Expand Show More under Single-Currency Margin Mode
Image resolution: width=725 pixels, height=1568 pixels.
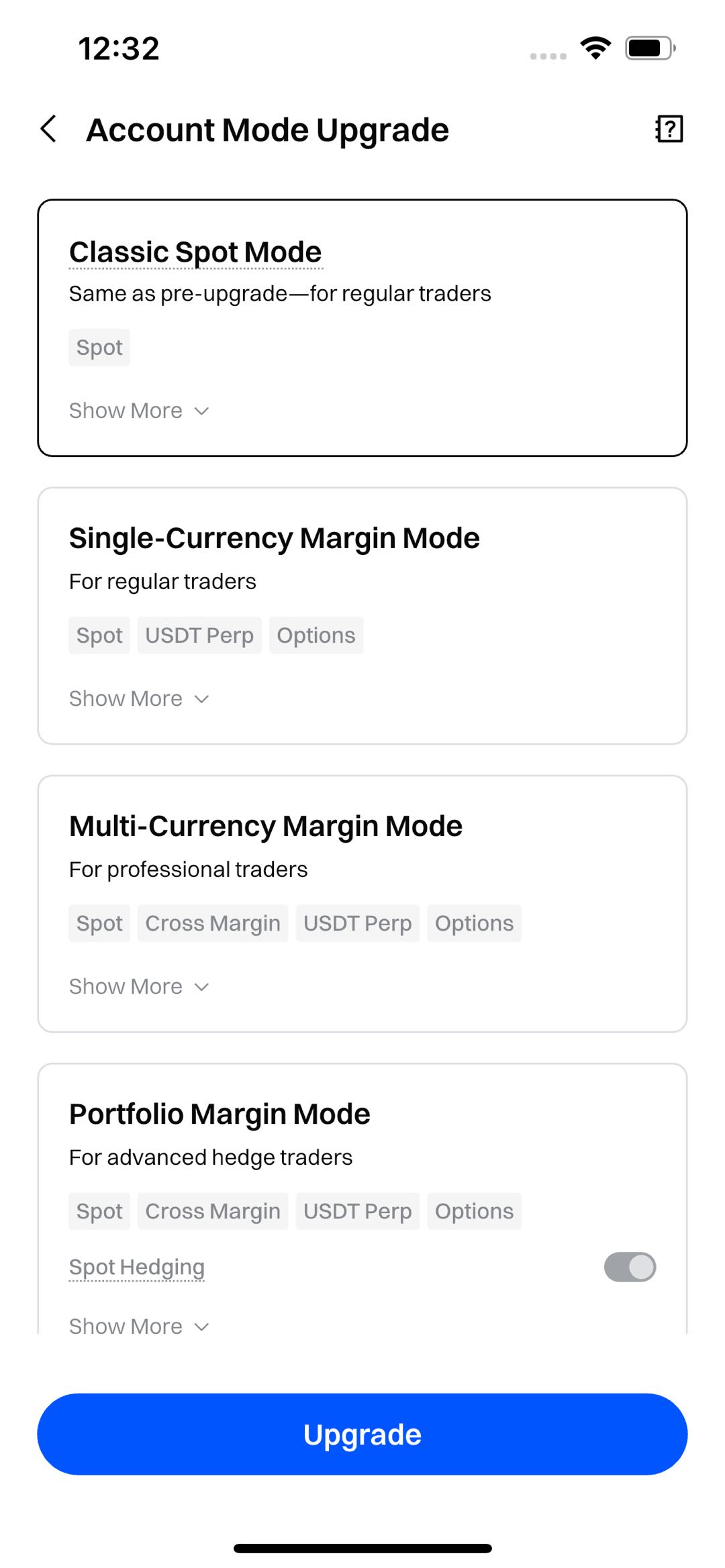point(139,698)
